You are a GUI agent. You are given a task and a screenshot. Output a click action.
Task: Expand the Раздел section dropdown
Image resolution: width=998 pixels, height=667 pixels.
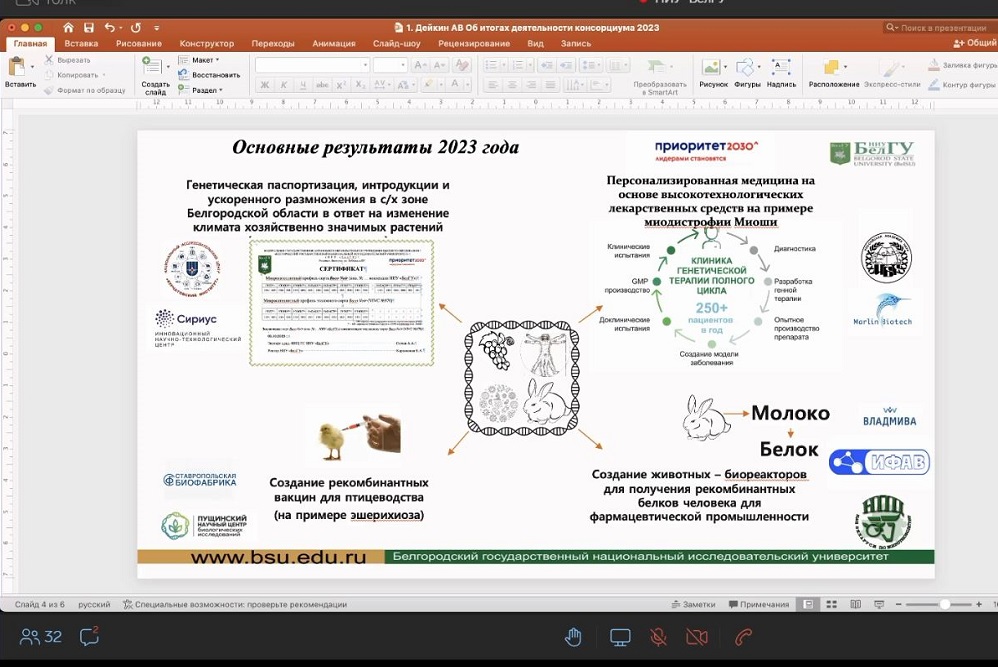(206, 90)
